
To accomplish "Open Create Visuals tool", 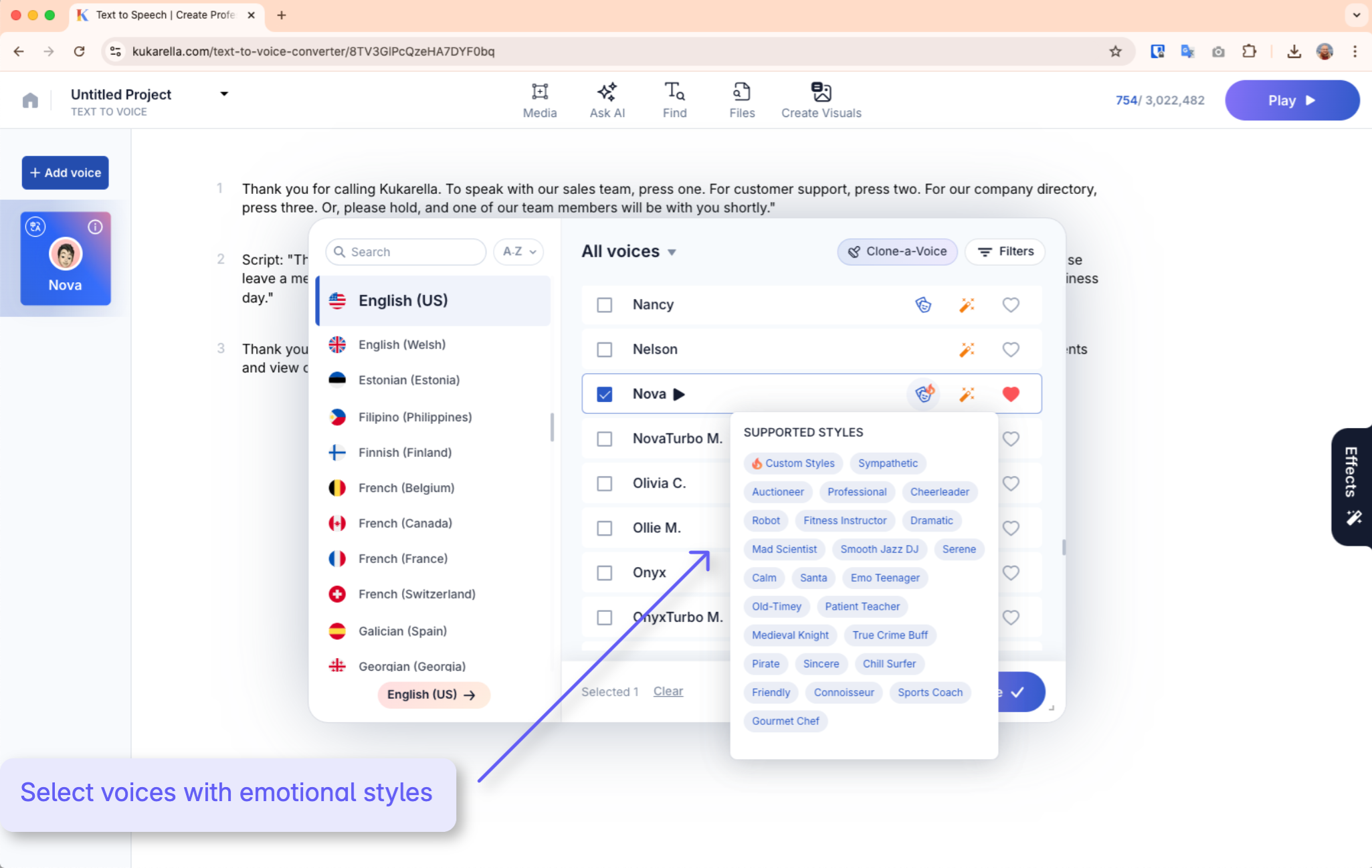I will (x=821, y=100).
